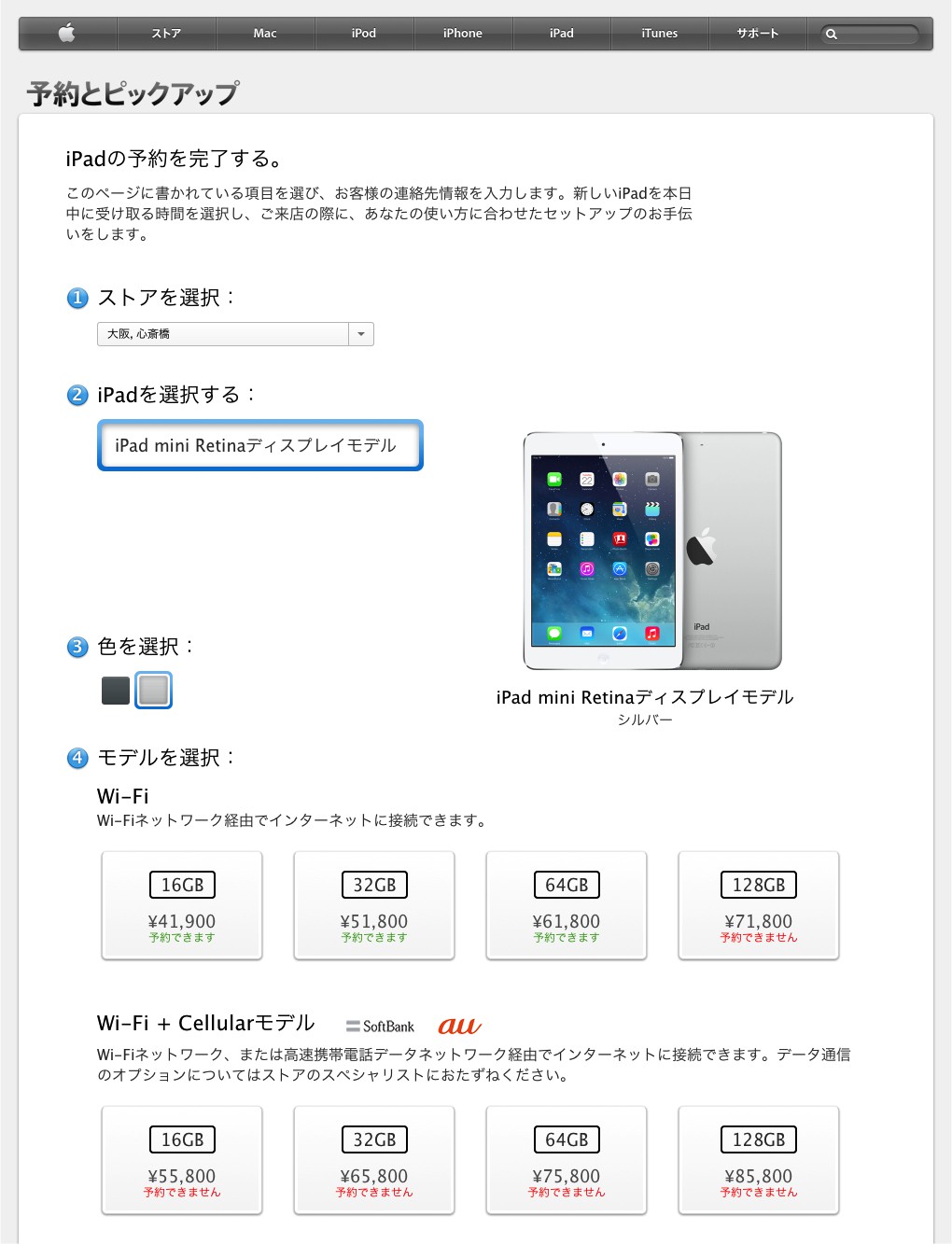Go to the サポート navigation tab
This screenshot has height=1244, width=952.
pyautogui.click(x=758, y=34)
